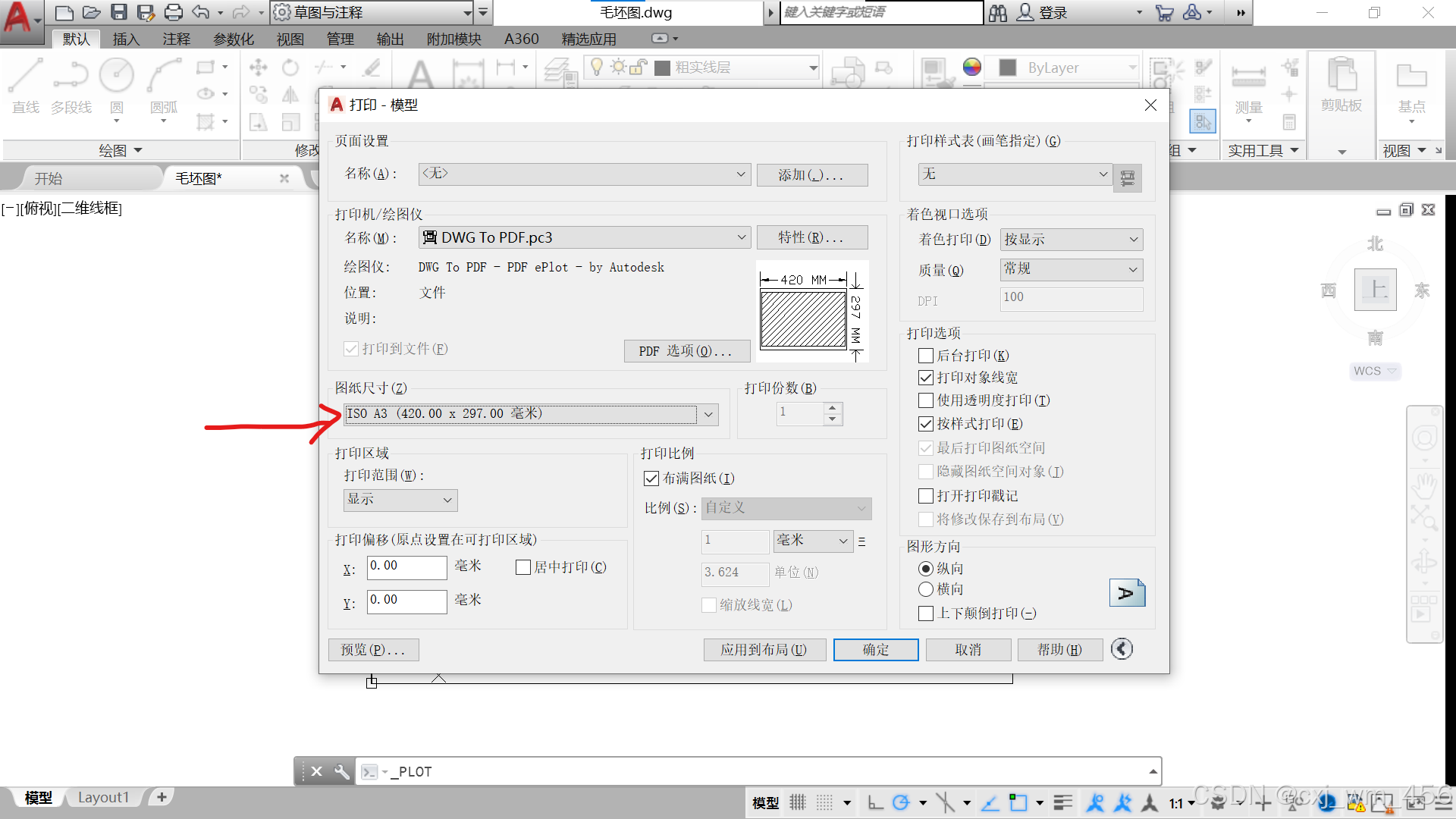Click the ByLayer color swatch
Viewport: 1456px width, 819px height.
1008,67
